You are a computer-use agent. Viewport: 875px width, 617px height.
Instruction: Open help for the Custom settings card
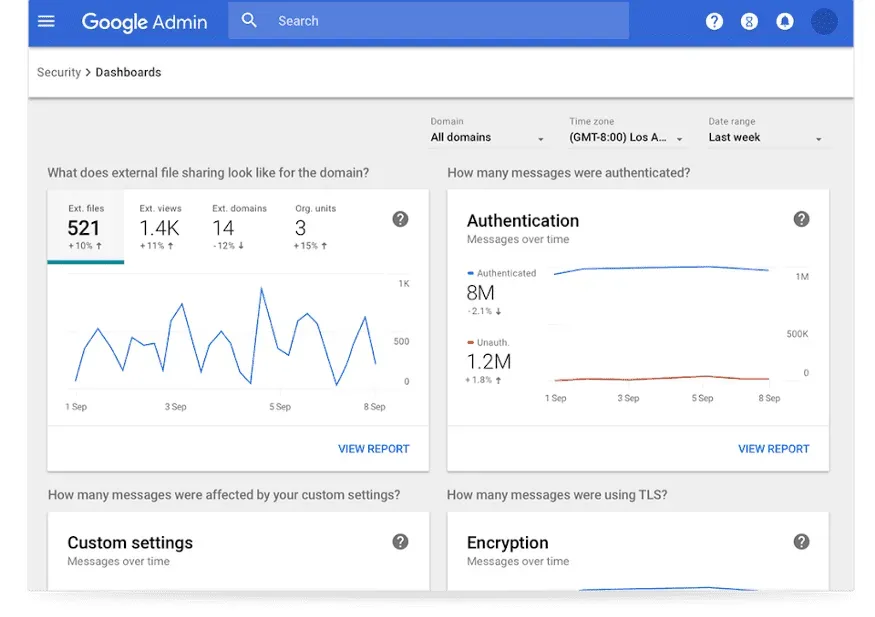(x=400, y=541)
